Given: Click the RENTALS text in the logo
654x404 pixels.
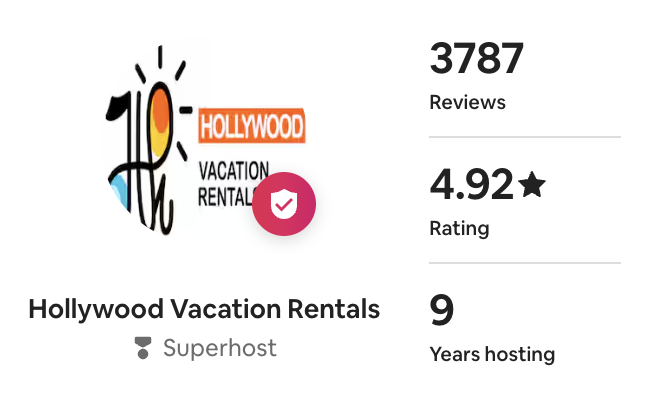Looking at the screenshot, I should click(x=226, y=197).
